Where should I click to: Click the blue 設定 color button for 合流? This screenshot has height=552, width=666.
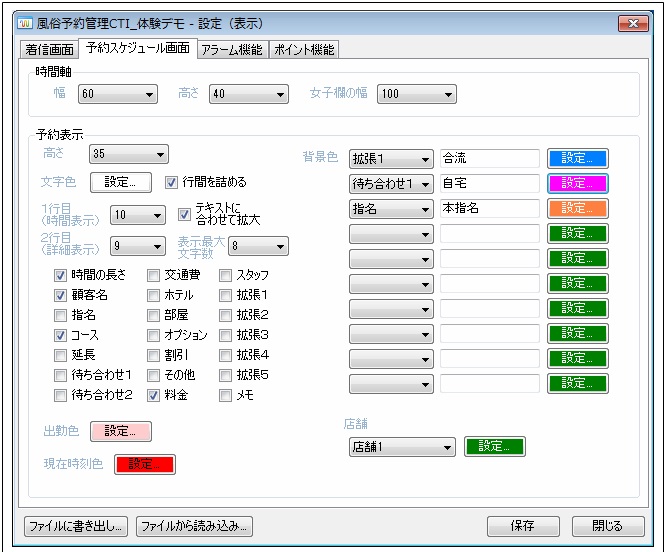pyautogui.click(x=577, y=158)
